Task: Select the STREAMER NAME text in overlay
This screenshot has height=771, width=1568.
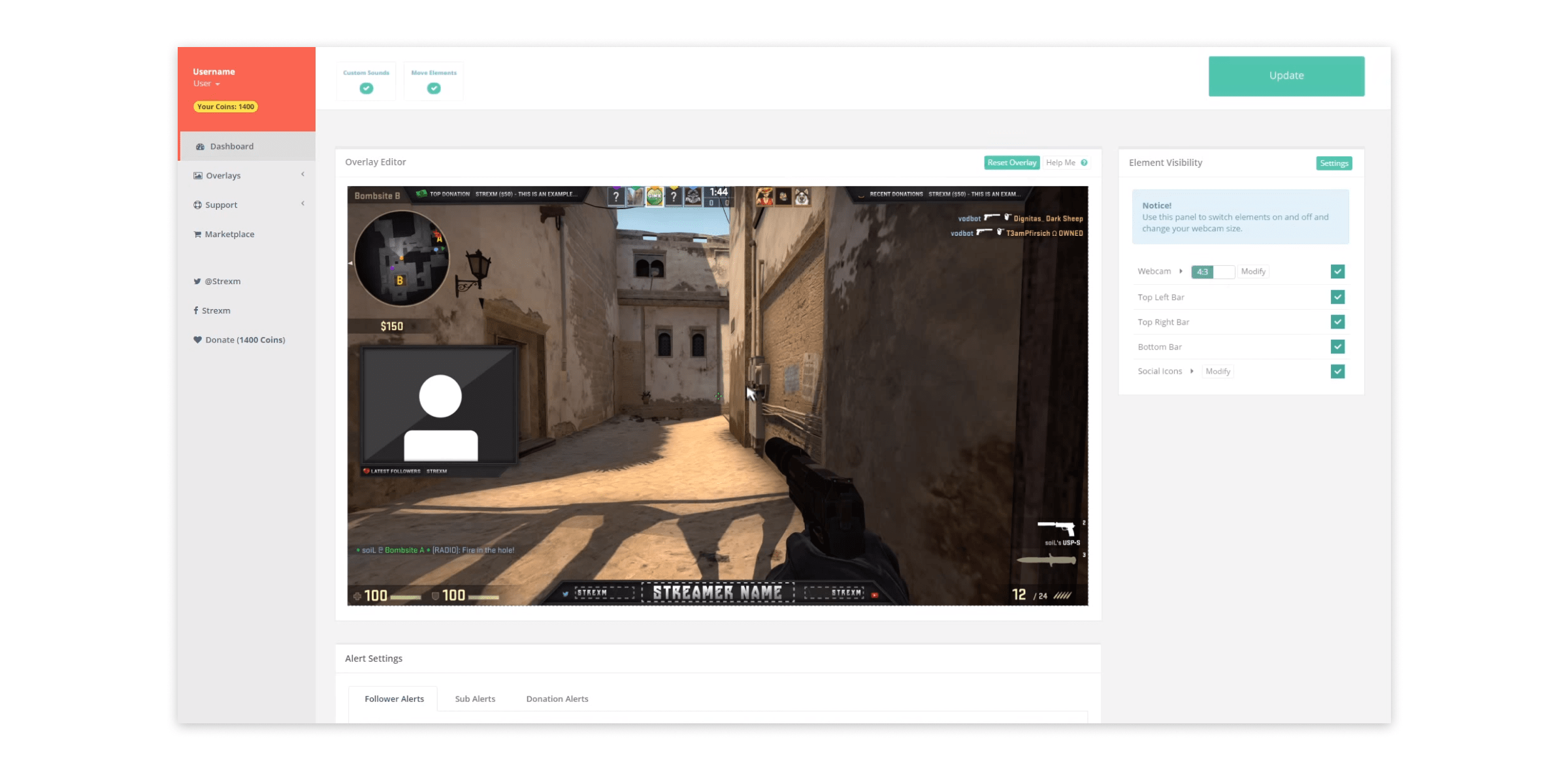Action: (717, 593)
